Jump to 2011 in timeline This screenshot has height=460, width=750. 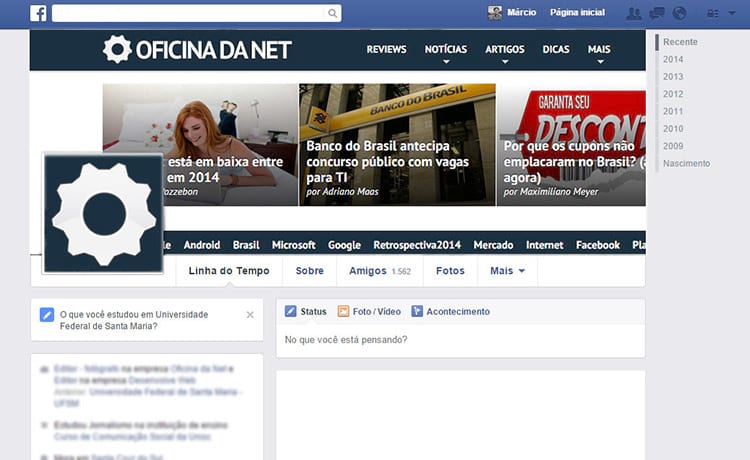pos(673,111)
